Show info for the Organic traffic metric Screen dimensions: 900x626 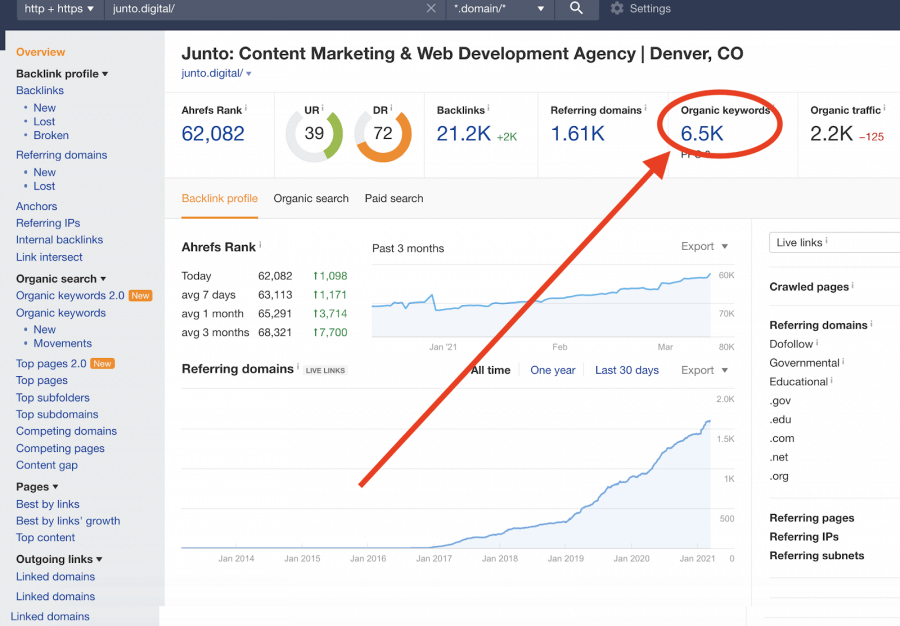click(885, 107)
